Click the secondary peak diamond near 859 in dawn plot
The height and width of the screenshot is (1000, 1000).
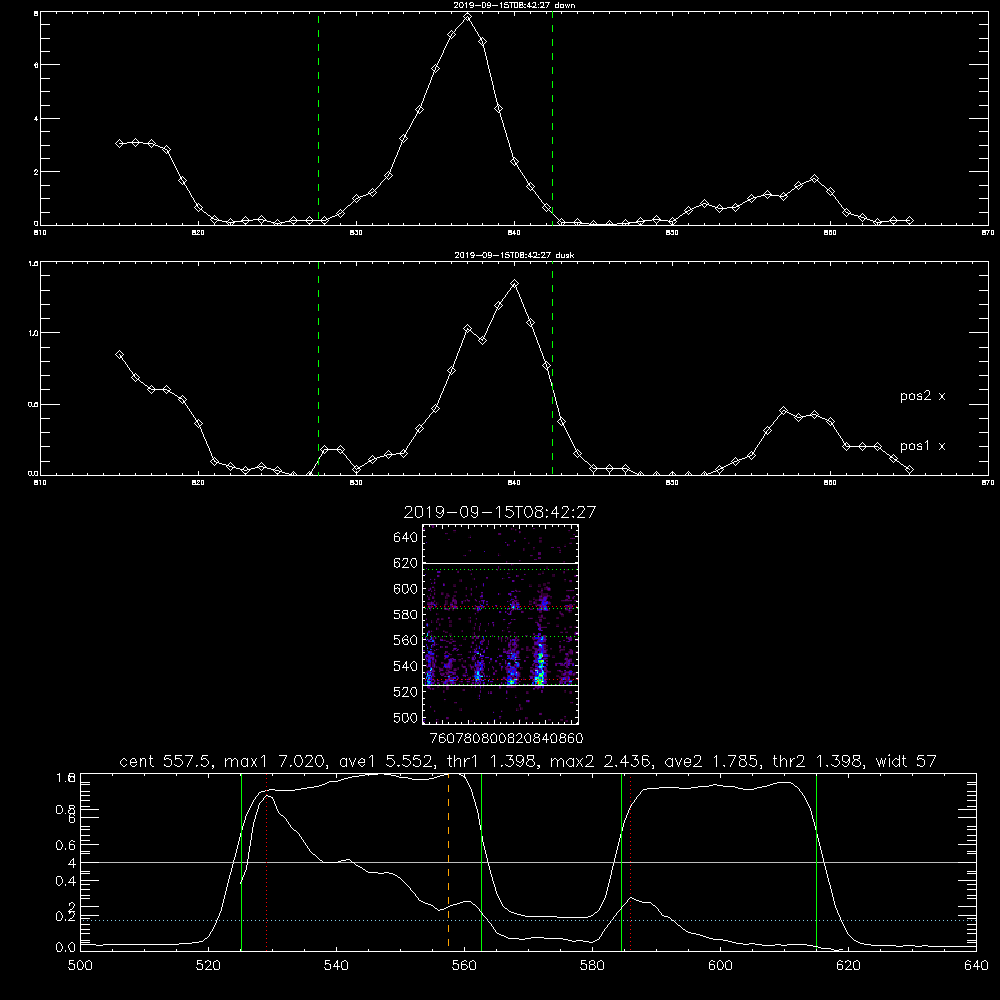click(814, 179)
